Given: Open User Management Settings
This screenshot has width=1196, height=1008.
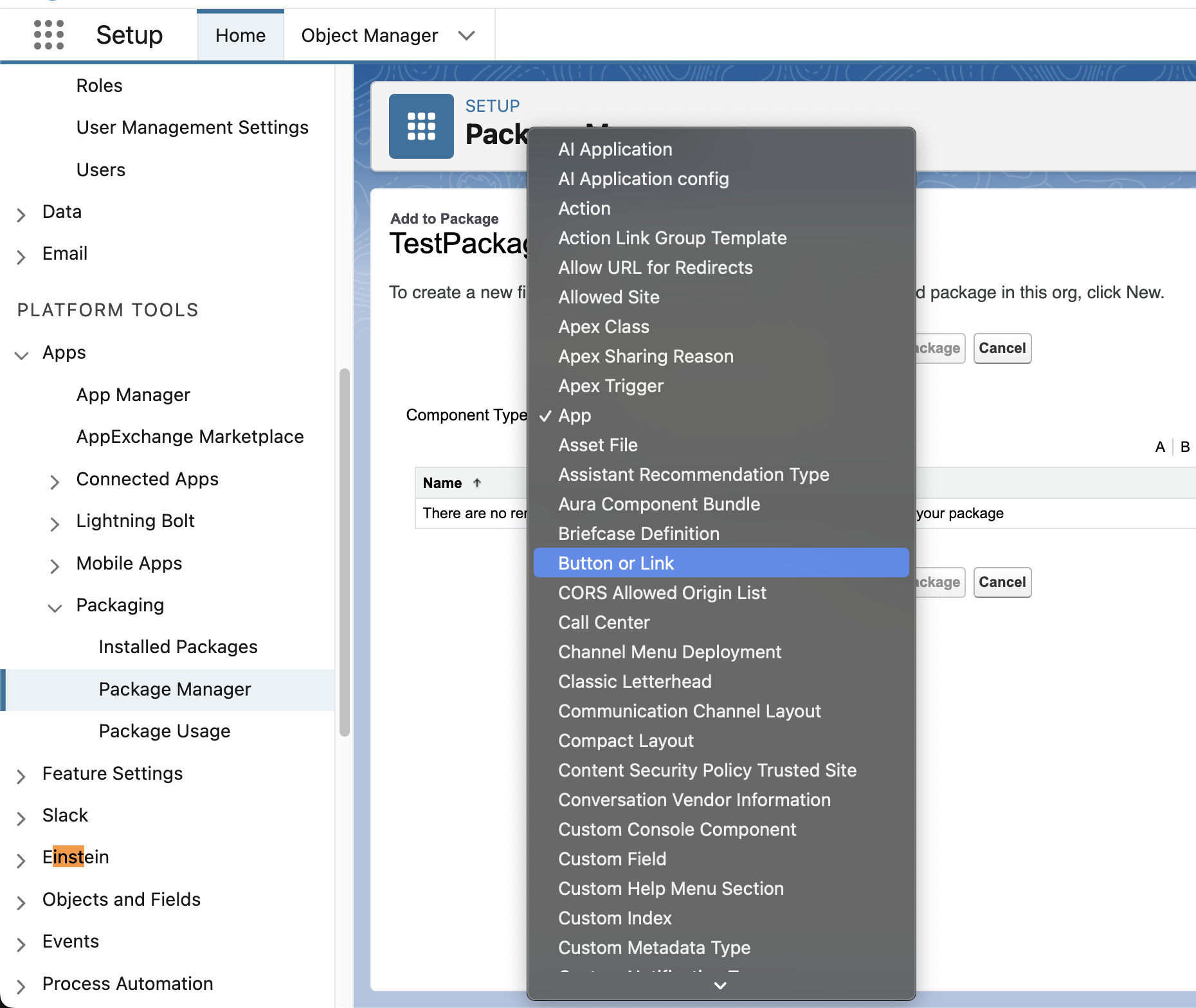Looking at the screenshot, I should pyautogui.click(x=192, y=127).
